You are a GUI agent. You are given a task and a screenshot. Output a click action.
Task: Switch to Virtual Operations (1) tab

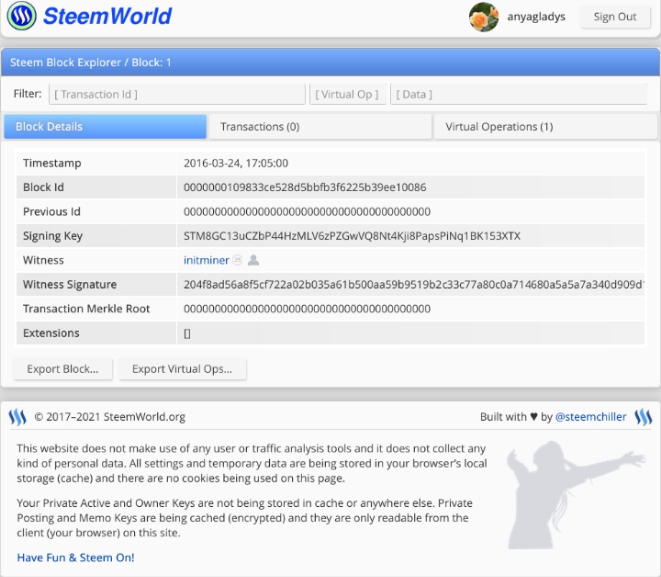tap(545, 126)
